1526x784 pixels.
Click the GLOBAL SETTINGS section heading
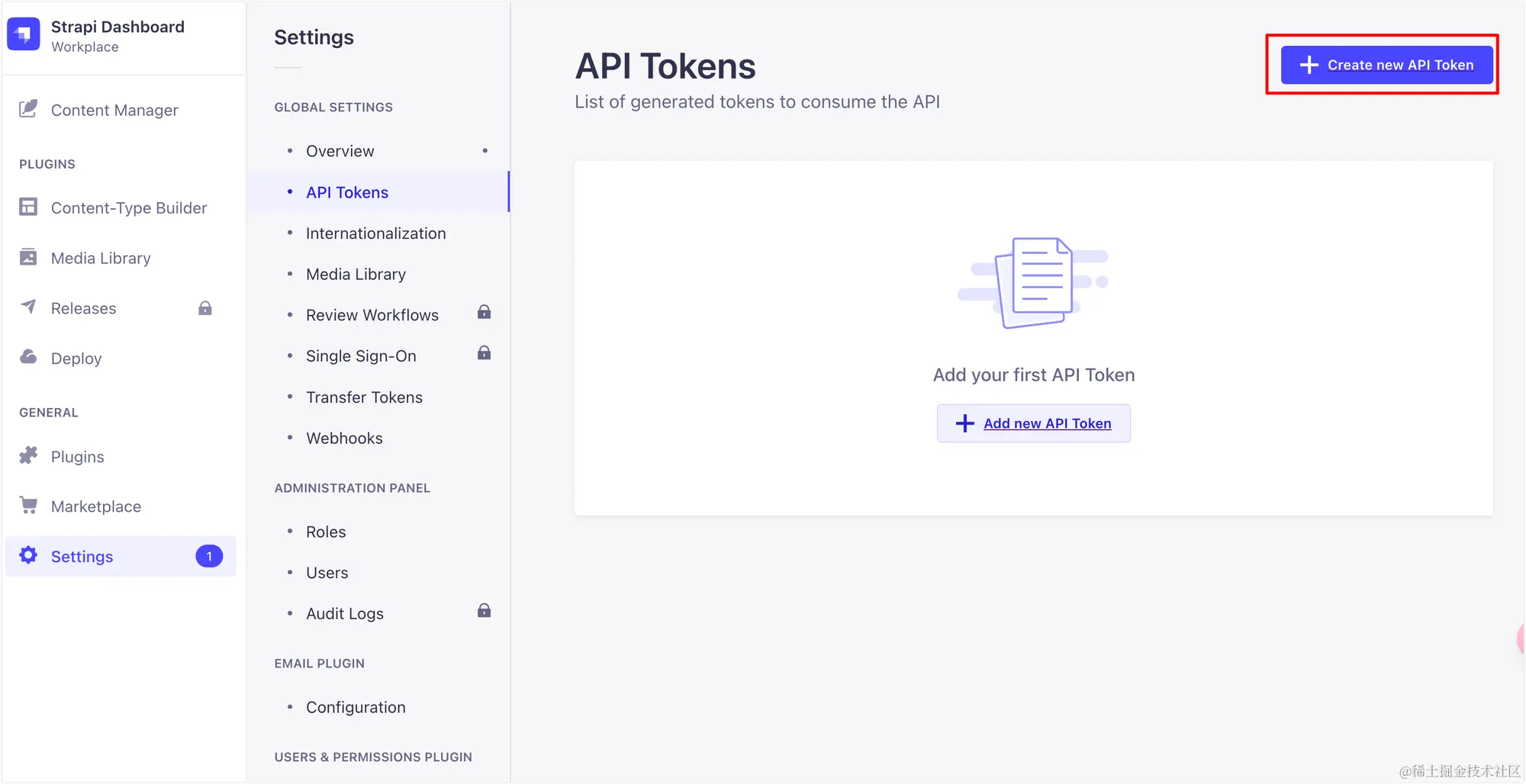point(333,108)
